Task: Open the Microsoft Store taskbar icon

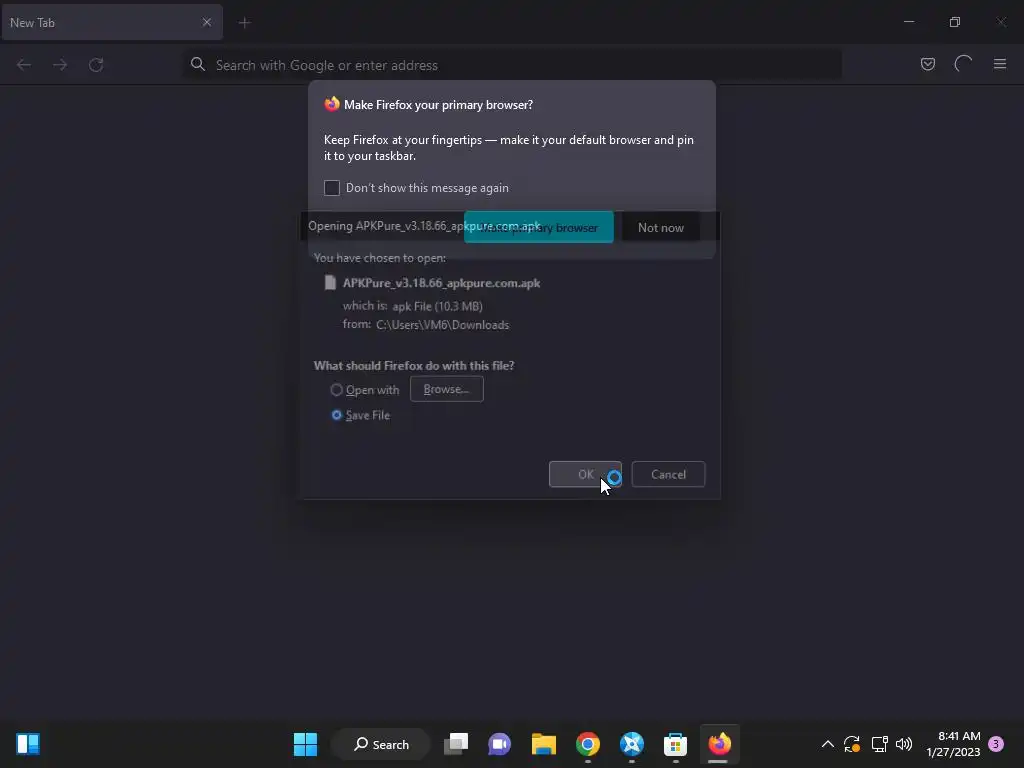Action: (x=675, y=744)
